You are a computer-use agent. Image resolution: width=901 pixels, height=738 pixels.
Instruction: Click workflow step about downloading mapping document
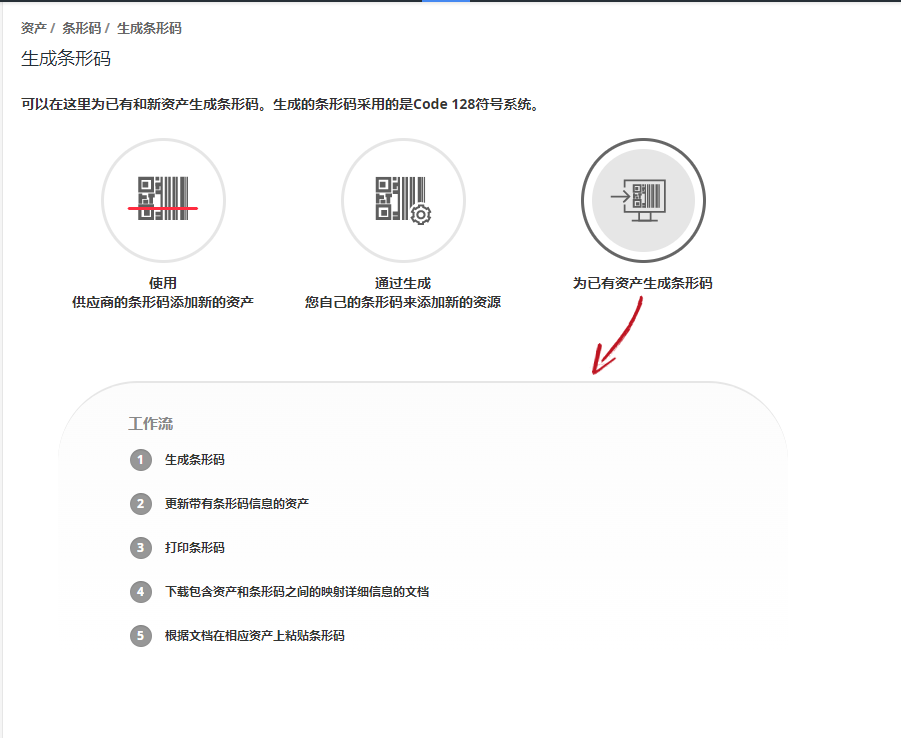(297, 591)
